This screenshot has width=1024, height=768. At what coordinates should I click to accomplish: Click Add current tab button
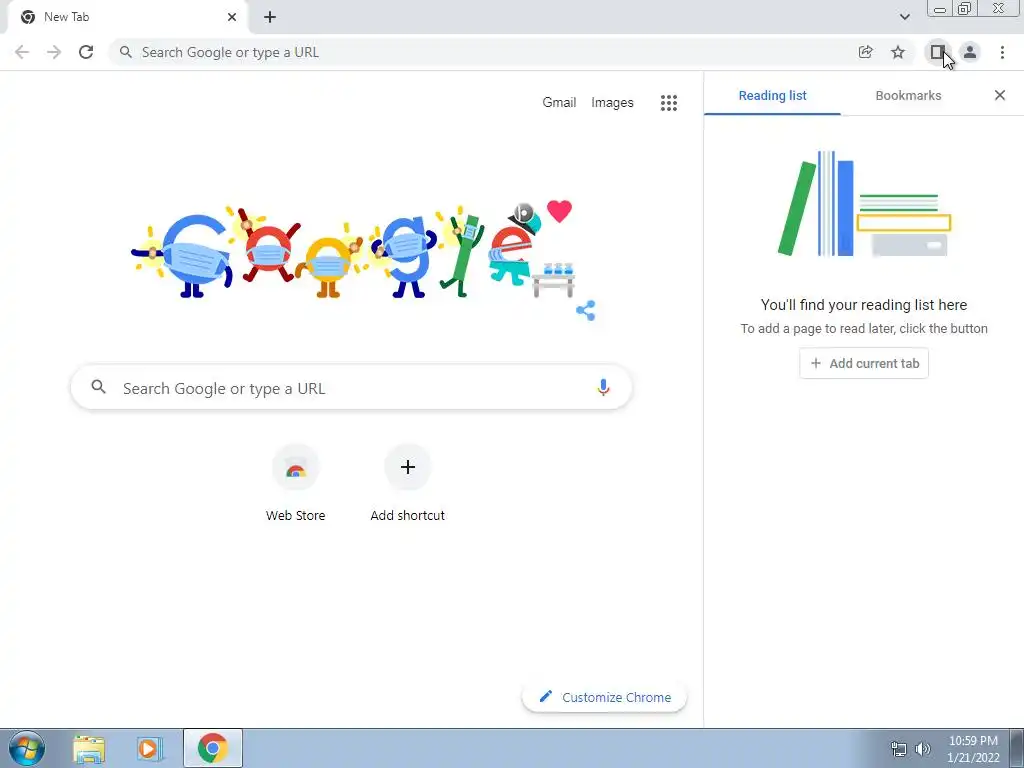(863, 364)
